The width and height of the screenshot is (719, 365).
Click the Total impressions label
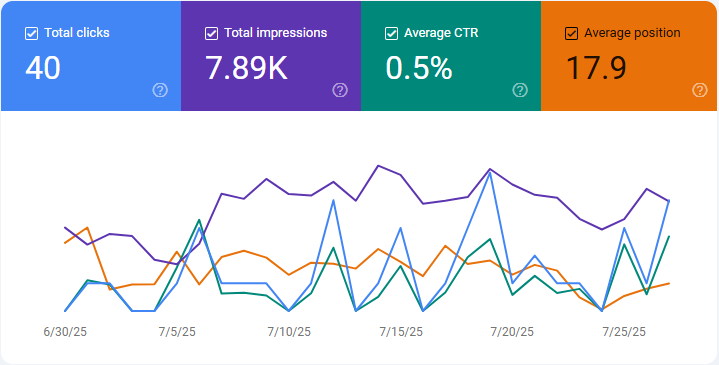coord(276,33)
